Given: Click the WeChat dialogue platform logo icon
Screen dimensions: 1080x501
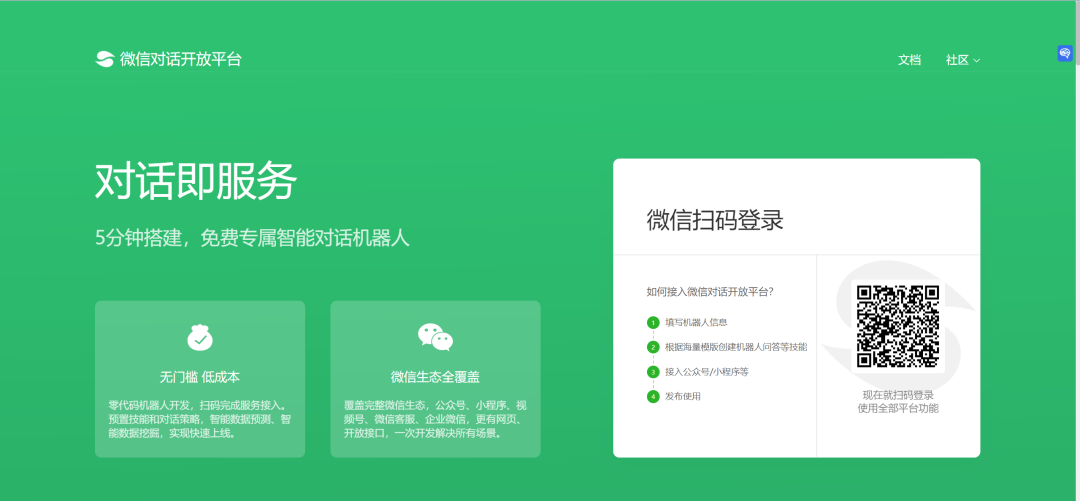Looking at the screenshot, I should pos(104,59).
